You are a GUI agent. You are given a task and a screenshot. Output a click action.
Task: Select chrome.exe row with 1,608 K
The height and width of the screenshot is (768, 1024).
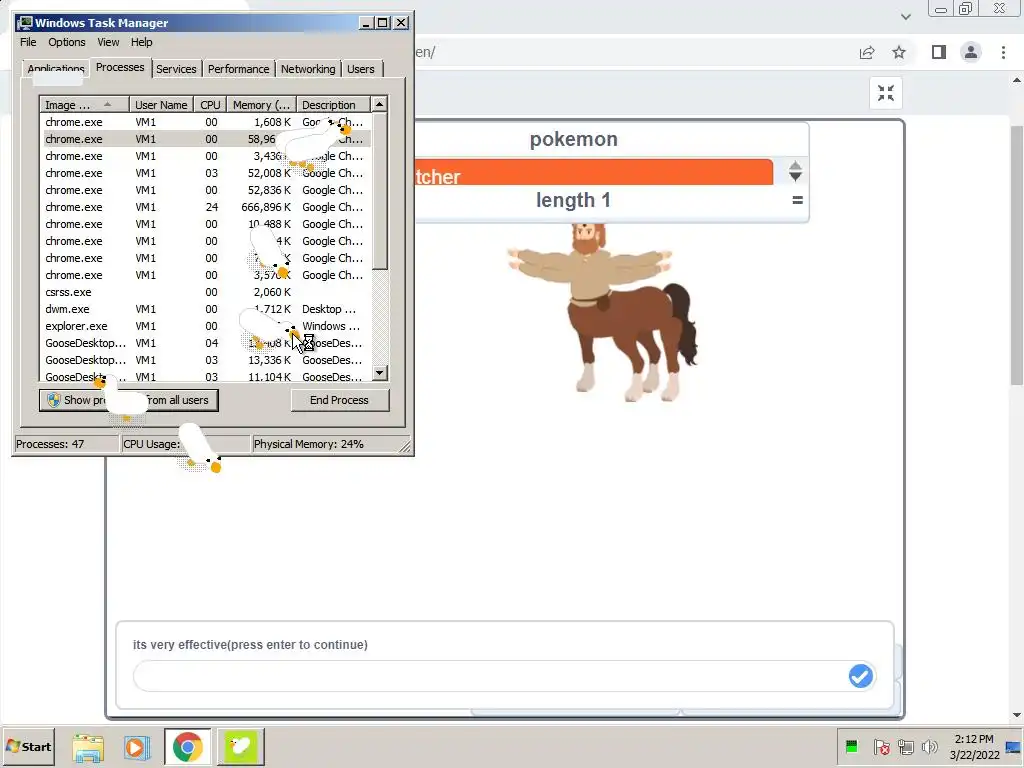pos(204,122)
